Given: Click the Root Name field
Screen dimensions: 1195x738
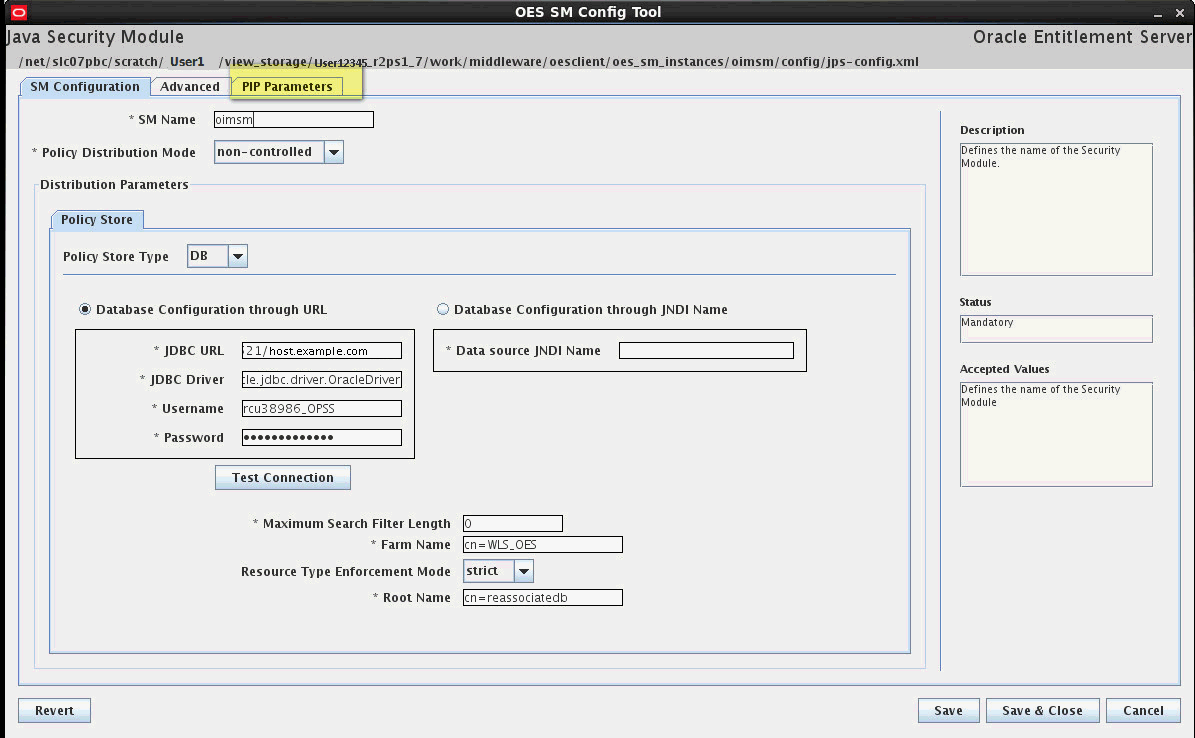Looking at the screenshot, I should click(543, 598).
